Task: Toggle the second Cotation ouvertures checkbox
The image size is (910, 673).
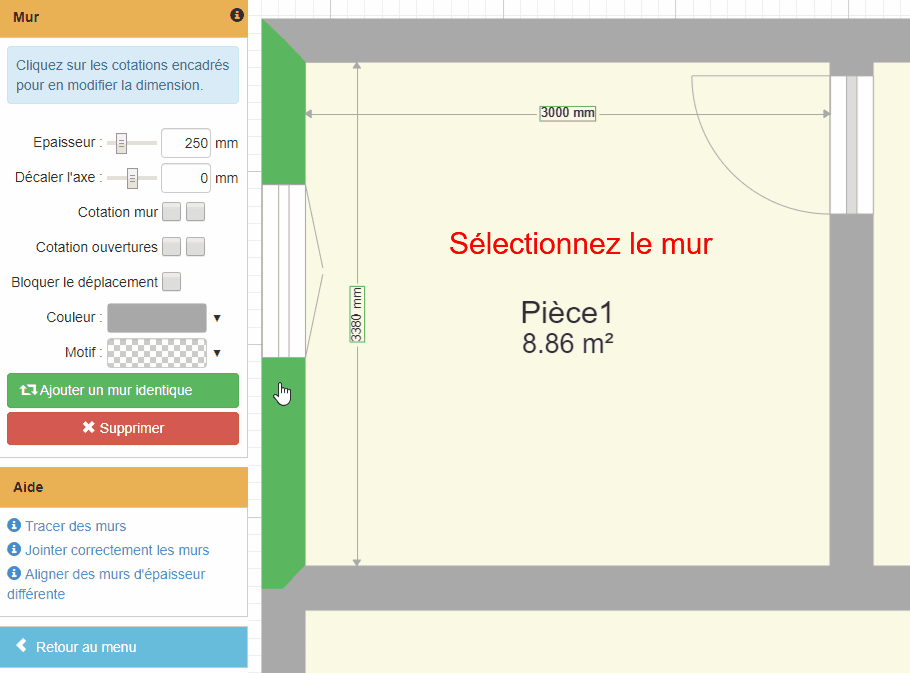Action: tap(196, 247)
